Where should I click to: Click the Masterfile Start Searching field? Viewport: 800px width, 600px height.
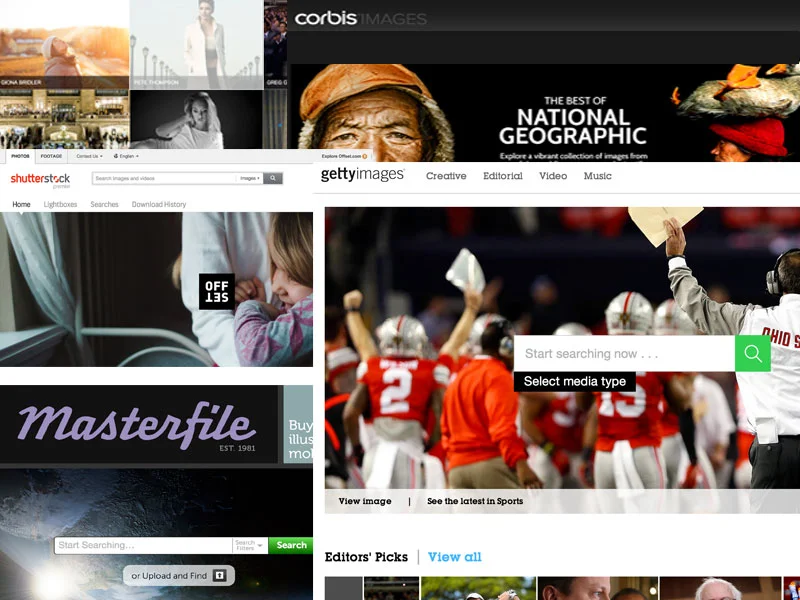coord(143,545)
